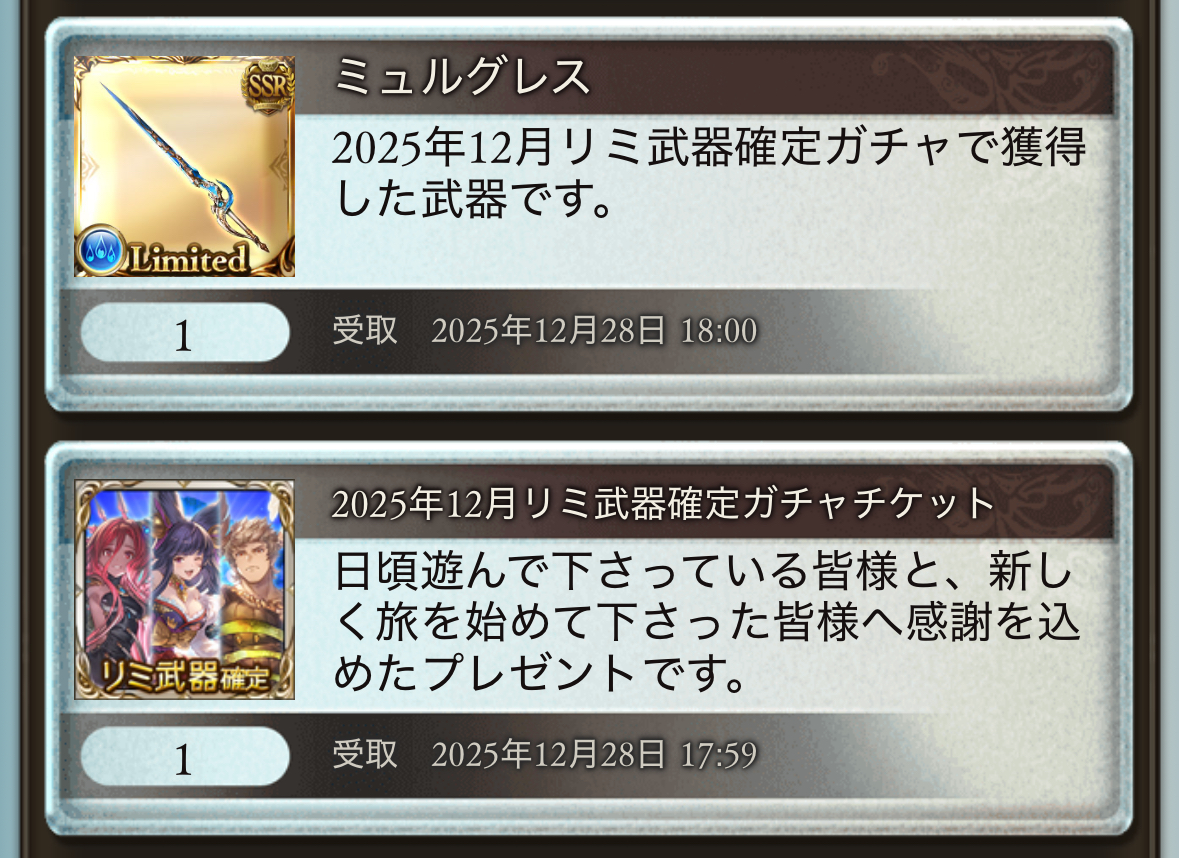1179x858 pixels.
Task: Click the Limited label on weapon icon
Action: click(188, 259)
